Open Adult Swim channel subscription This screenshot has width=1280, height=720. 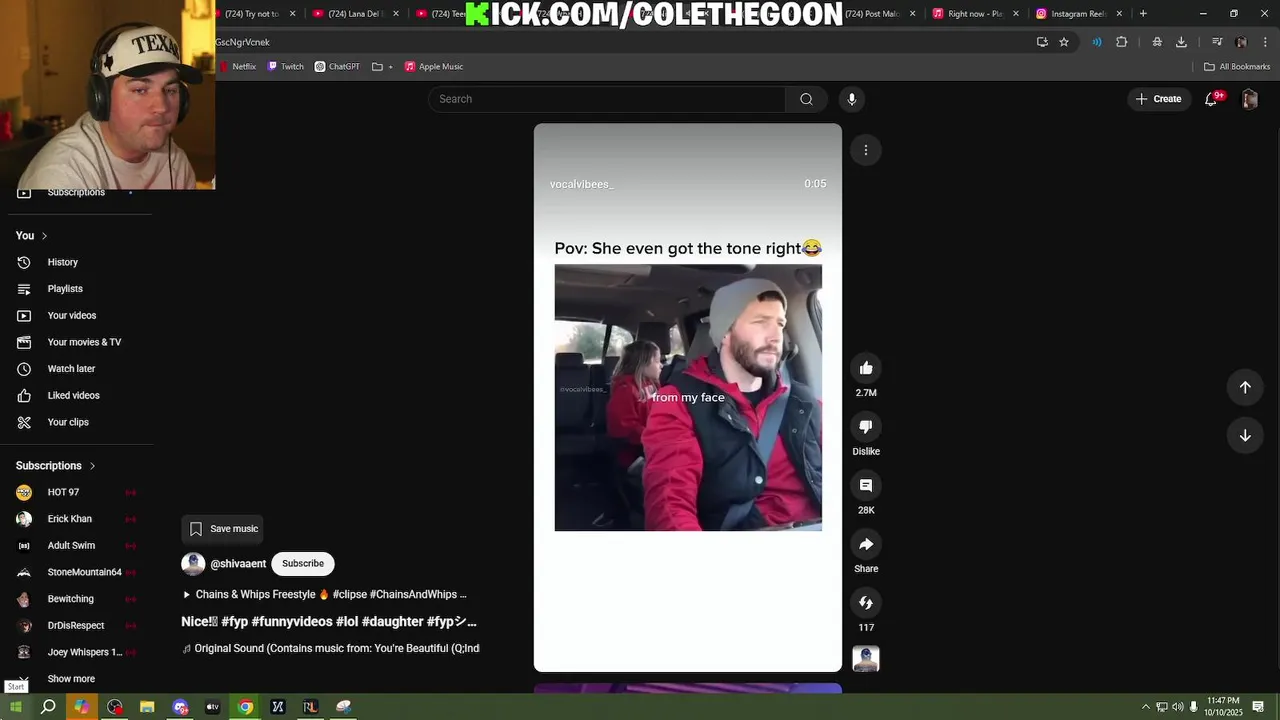coord(71,546)
